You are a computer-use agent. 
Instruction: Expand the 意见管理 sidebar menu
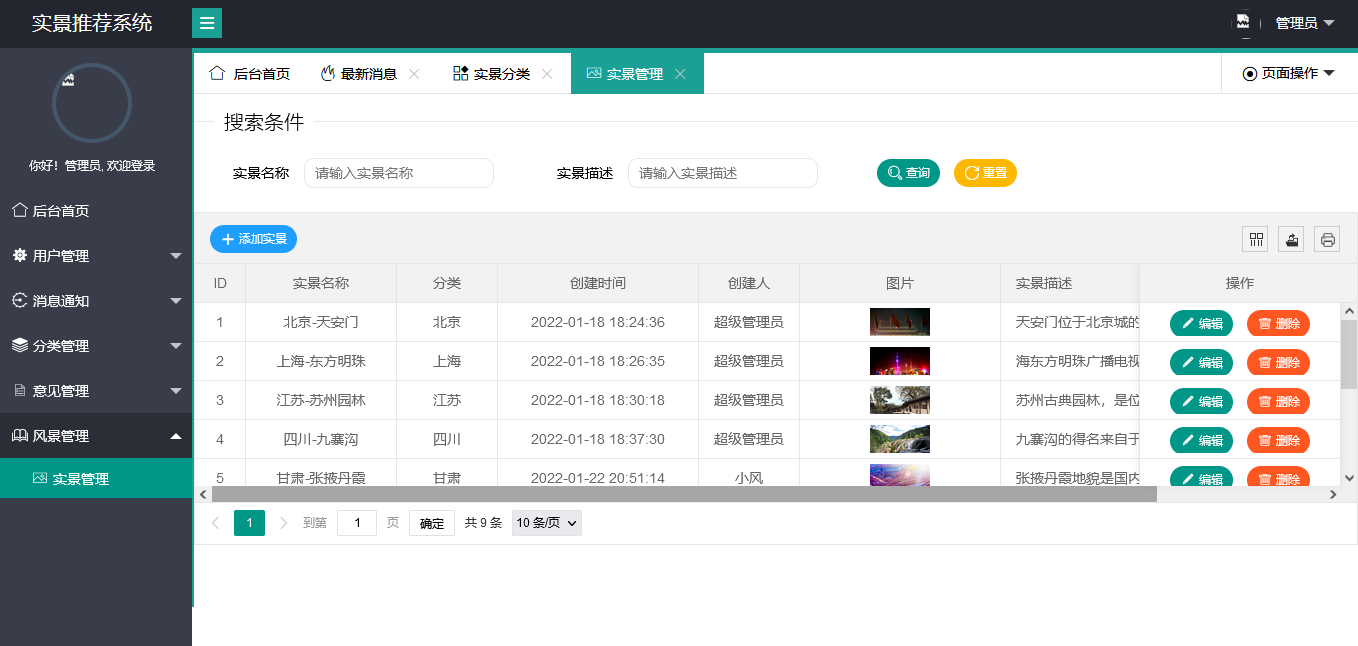point(96,391)
